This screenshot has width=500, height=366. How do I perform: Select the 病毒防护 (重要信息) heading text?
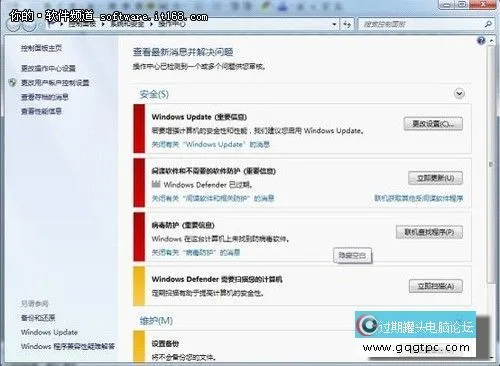tap(183, 225)
